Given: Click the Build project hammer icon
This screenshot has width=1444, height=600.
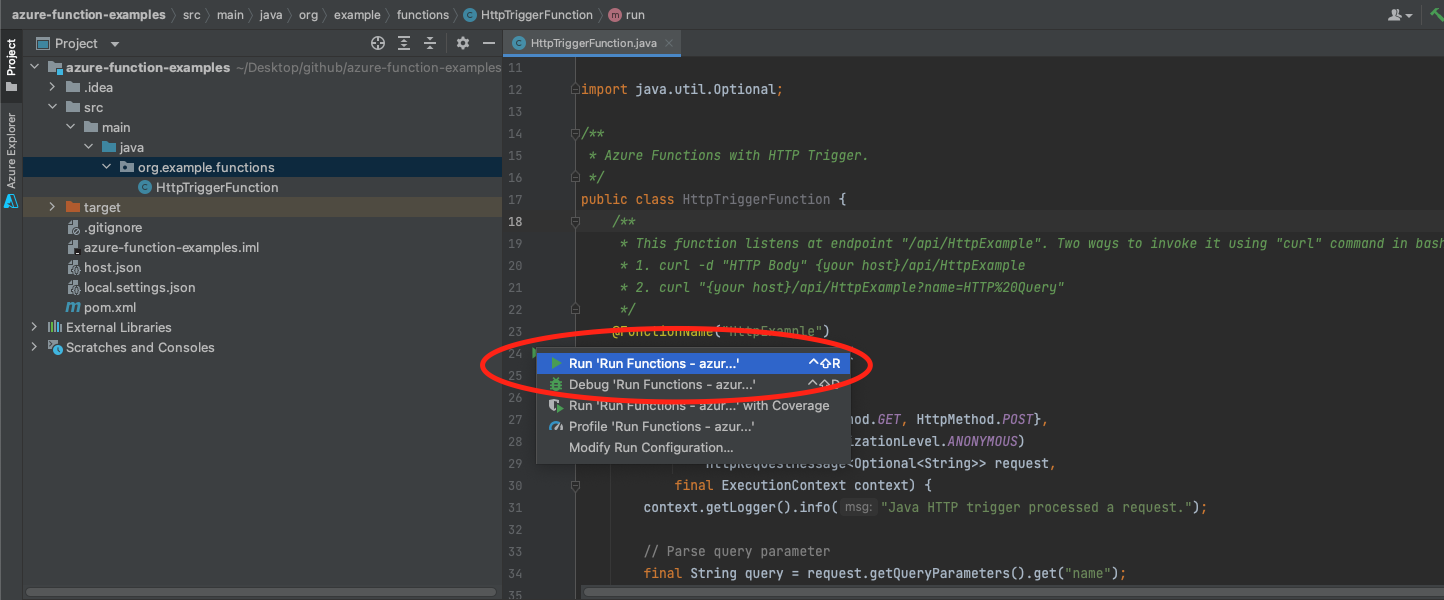Looking at the screenshot, I should click(1438, 14).
